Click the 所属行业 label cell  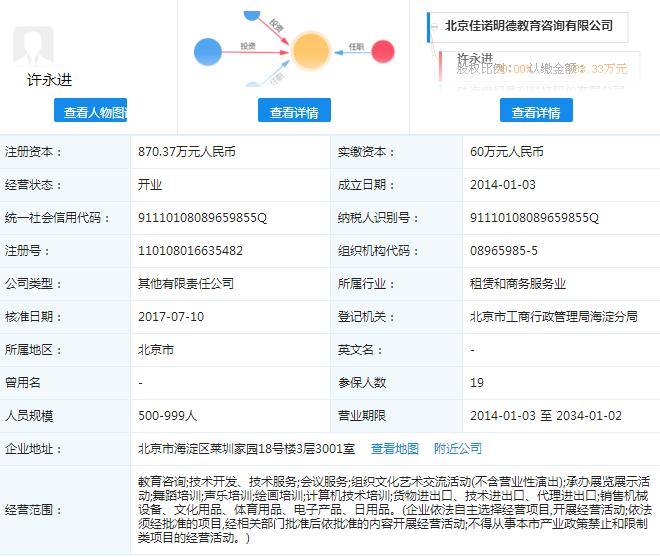tap(397, 284)
